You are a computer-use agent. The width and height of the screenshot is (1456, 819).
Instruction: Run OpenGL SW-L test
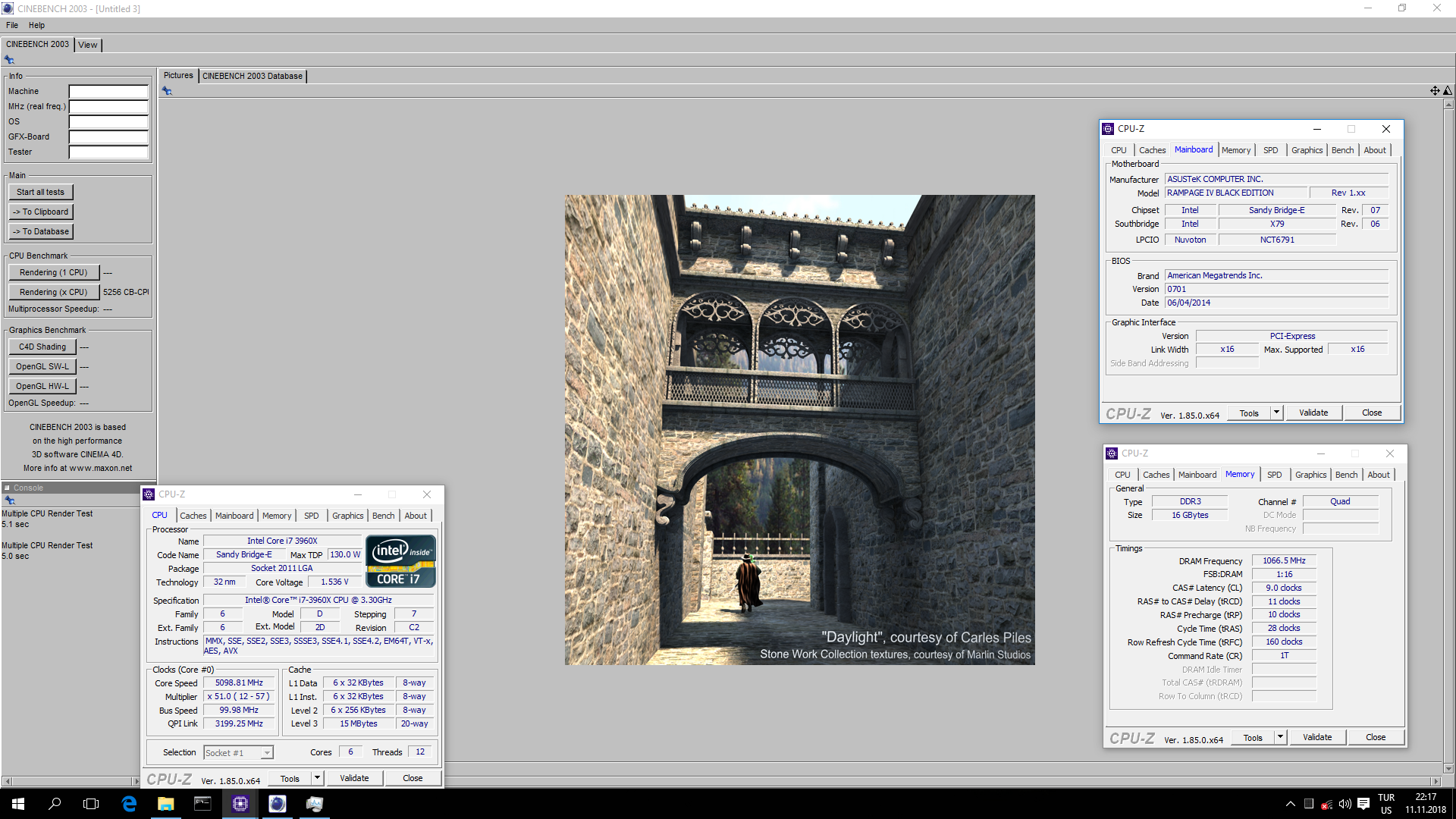pyautogui.click(x=42, y=366)
